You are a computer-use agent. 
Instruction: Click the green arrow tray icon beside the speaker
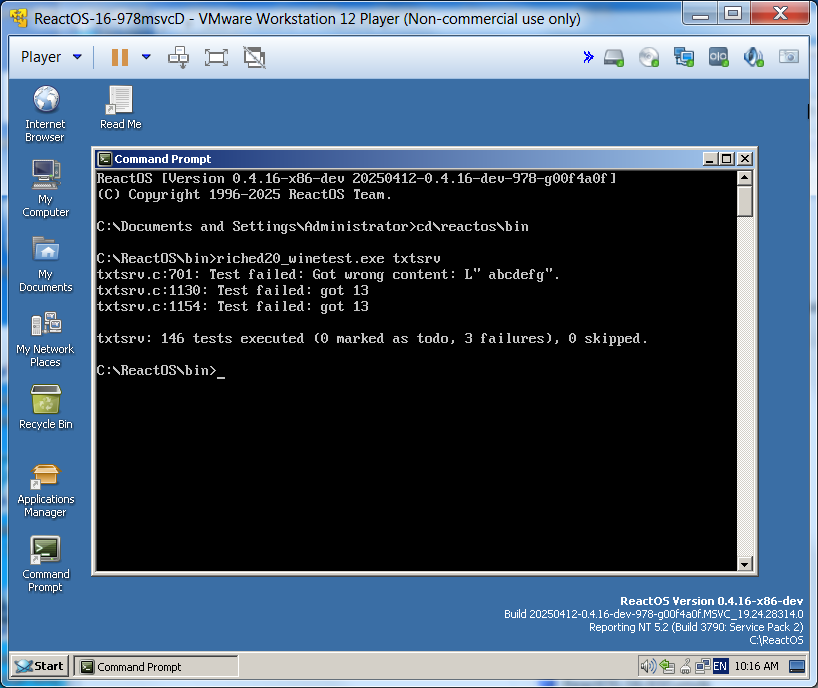667,666
